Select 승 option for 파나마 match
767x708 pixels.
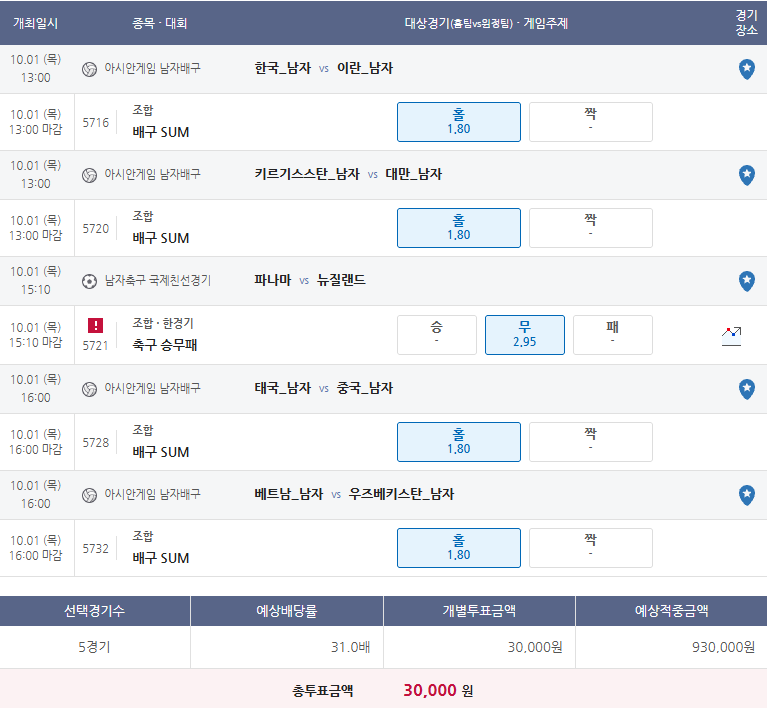tap(437, 335)
